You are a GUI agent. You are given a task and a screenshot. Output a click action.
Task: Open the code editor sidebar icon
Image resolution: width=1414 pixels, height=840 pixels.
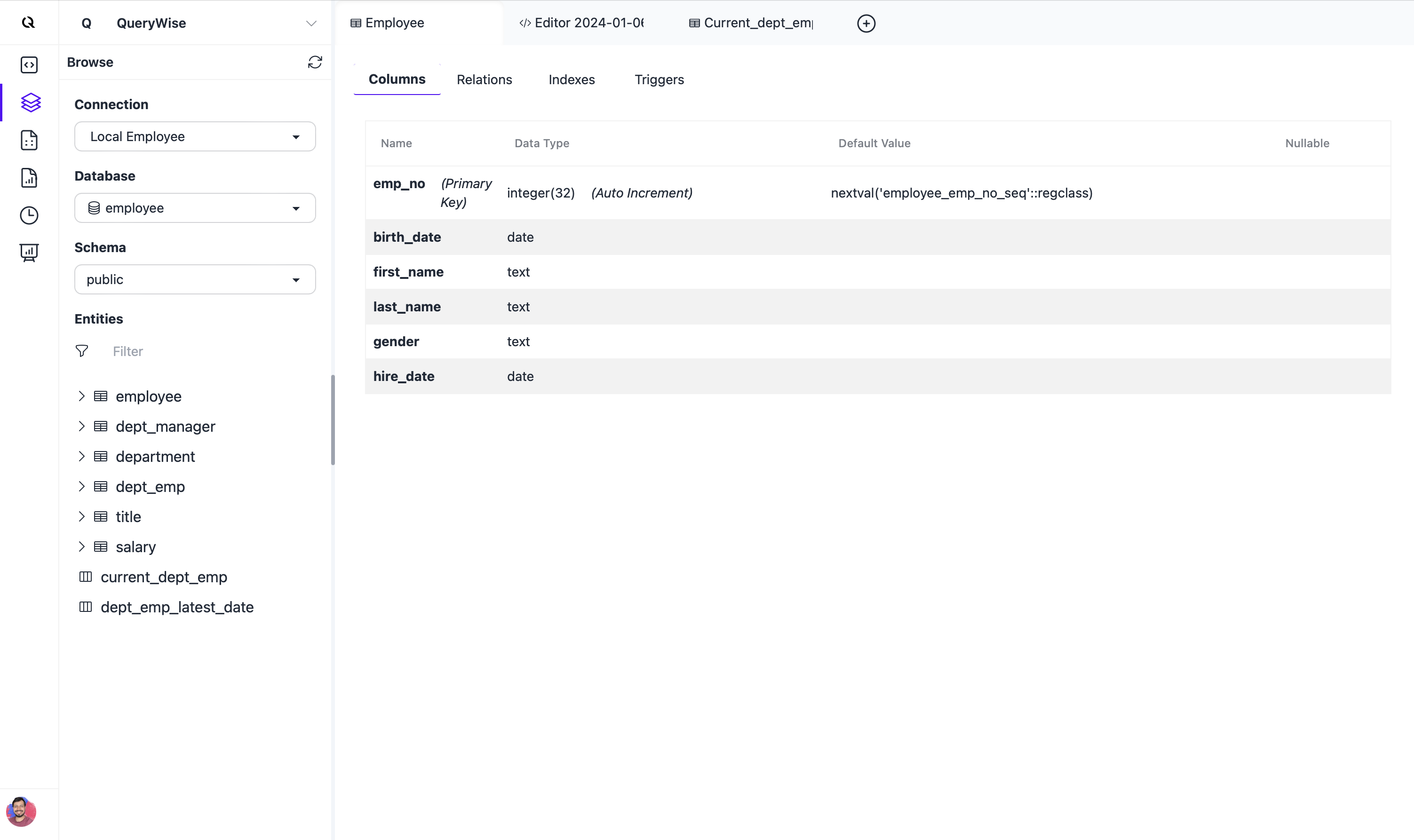coord(29,64)
